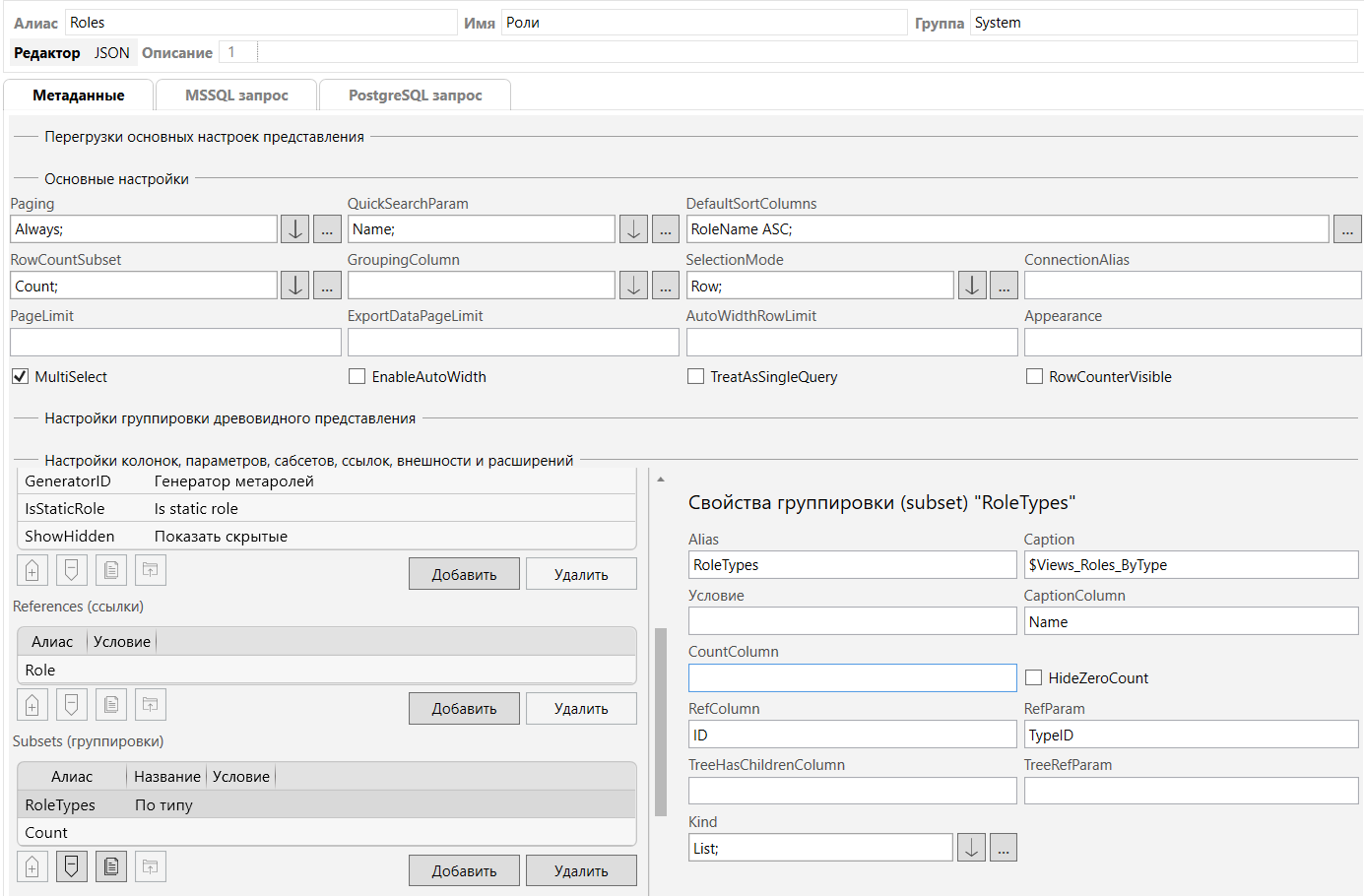1364x896 pixels.
Task: Click the ellipsis button next to SelectionMode
Action: point(1003,287)
